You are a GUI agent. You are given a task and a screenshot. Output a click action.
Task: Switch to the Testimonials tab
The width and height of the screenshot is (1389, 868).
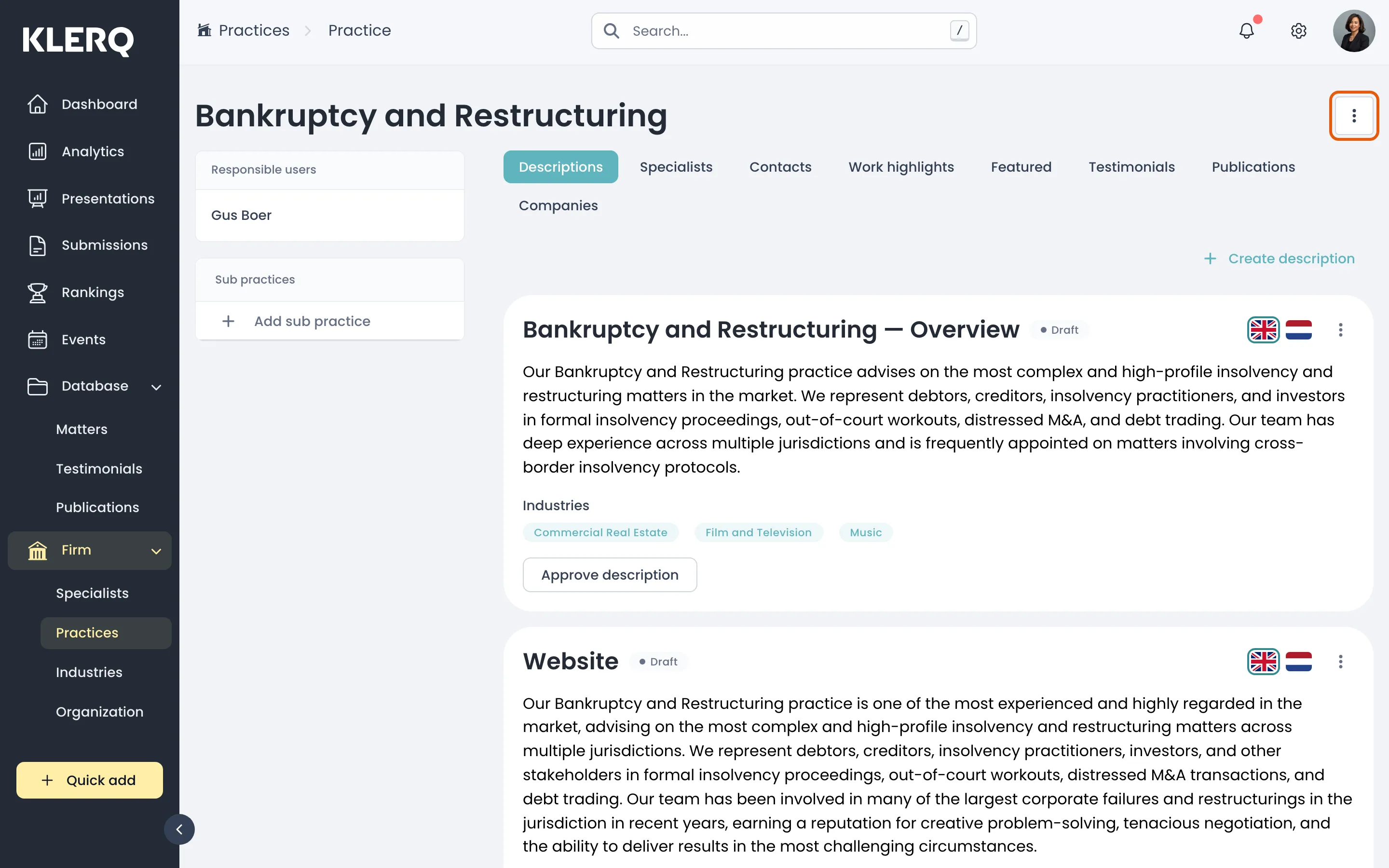[x=1132, y=167]
